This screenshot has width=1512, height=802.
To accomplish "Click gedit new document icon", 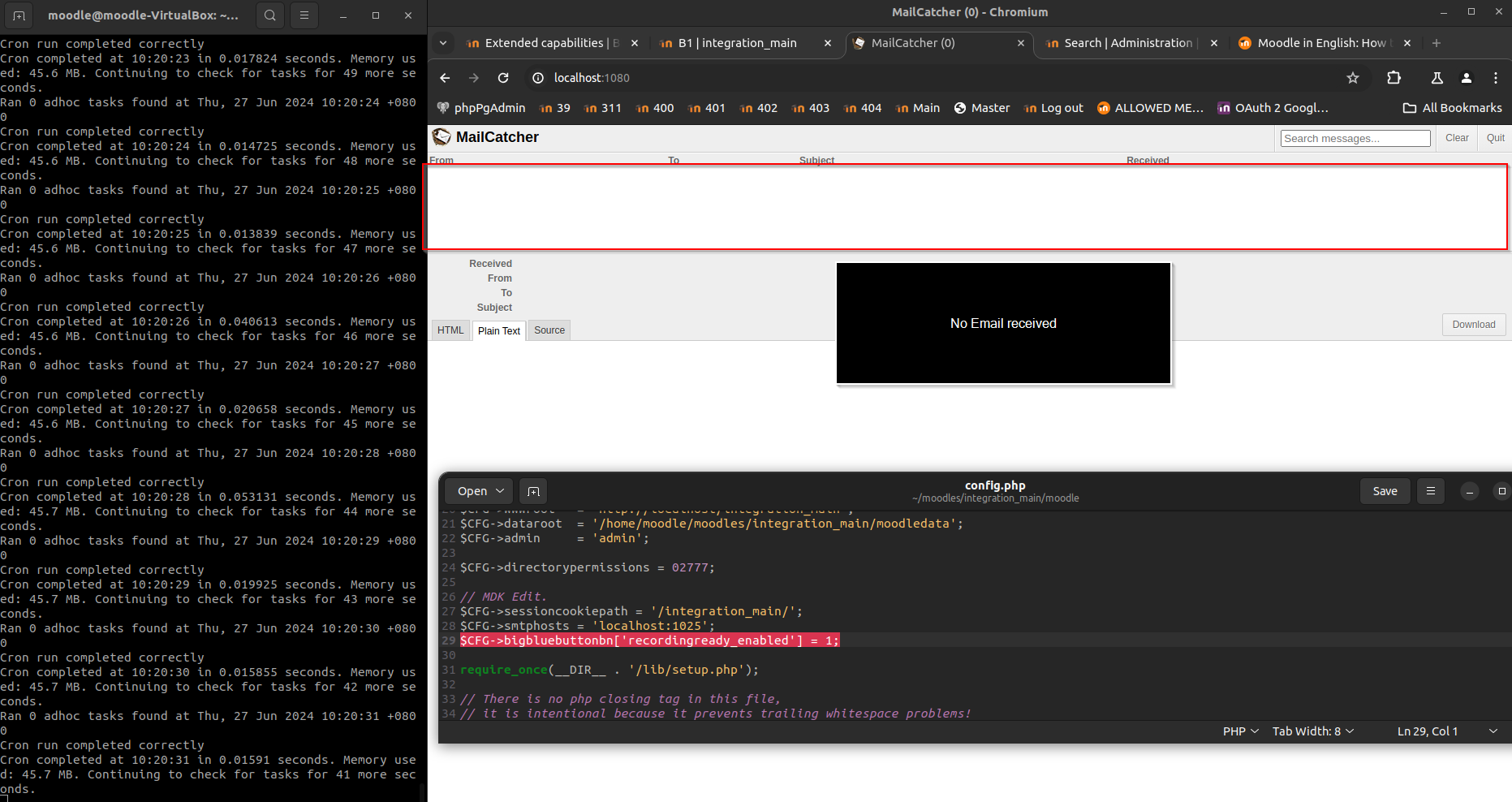I will [x=533, y=491].
